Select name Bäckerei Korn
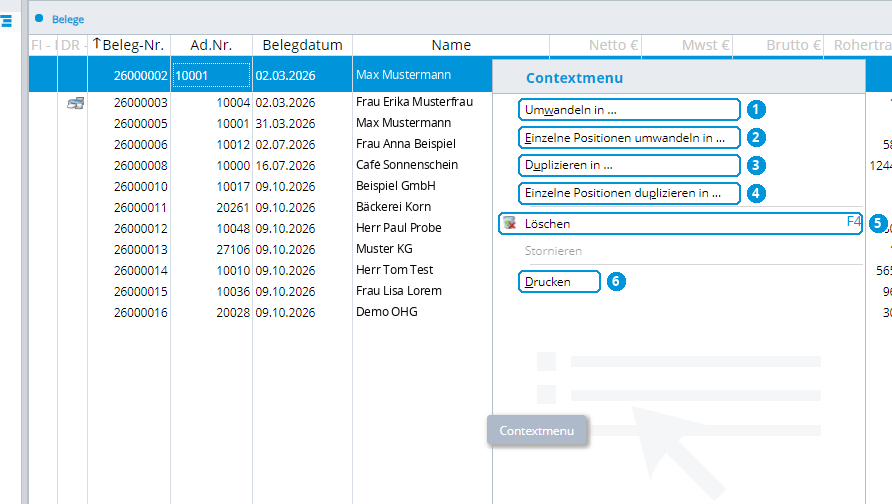This screenshot has height=504, width=892. click(393, 207)
